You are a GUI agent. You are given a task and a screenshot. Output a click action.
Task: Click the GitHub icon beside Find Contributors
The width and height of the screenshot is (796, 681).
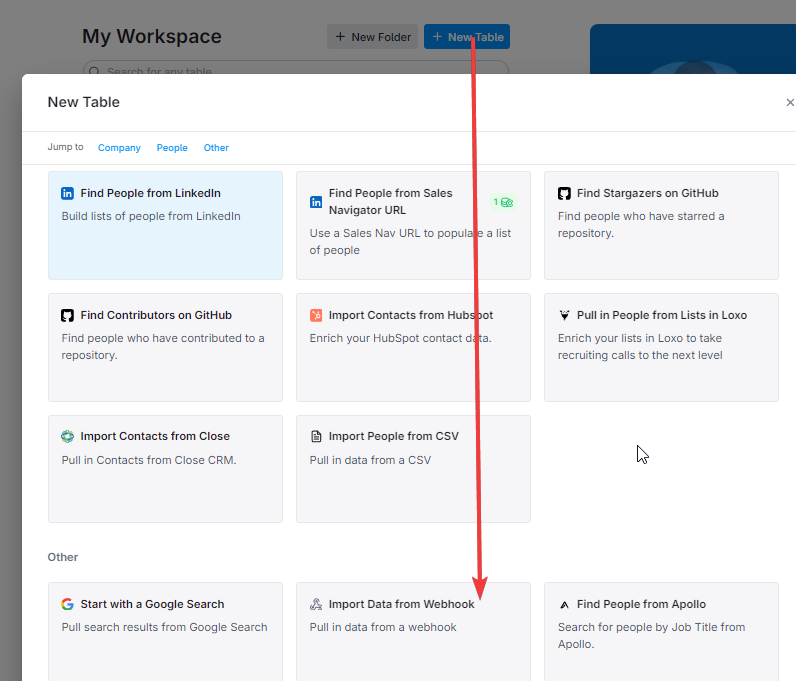pos(68,316)
